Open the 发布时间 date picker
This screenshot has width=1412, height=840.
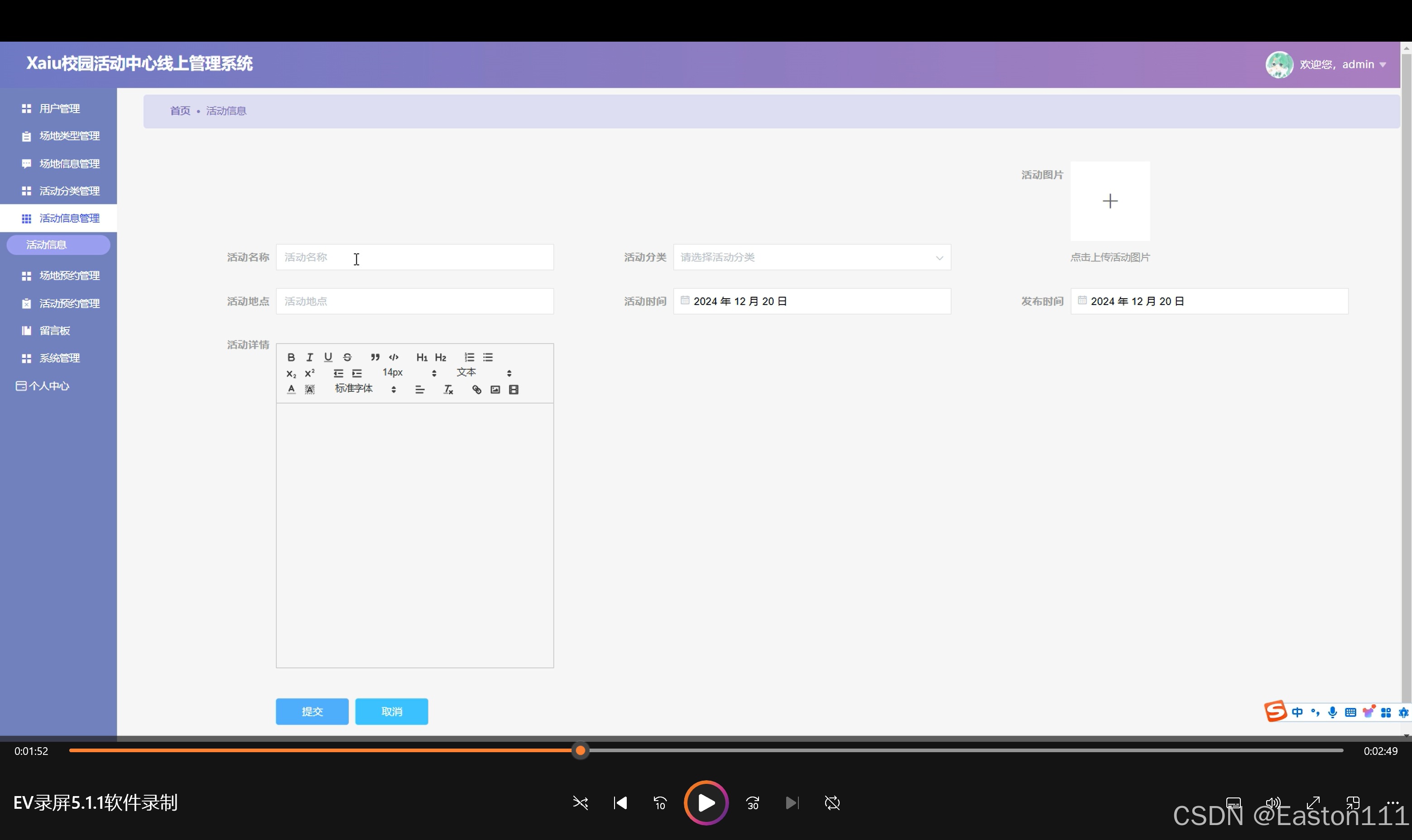(1209, 302)
